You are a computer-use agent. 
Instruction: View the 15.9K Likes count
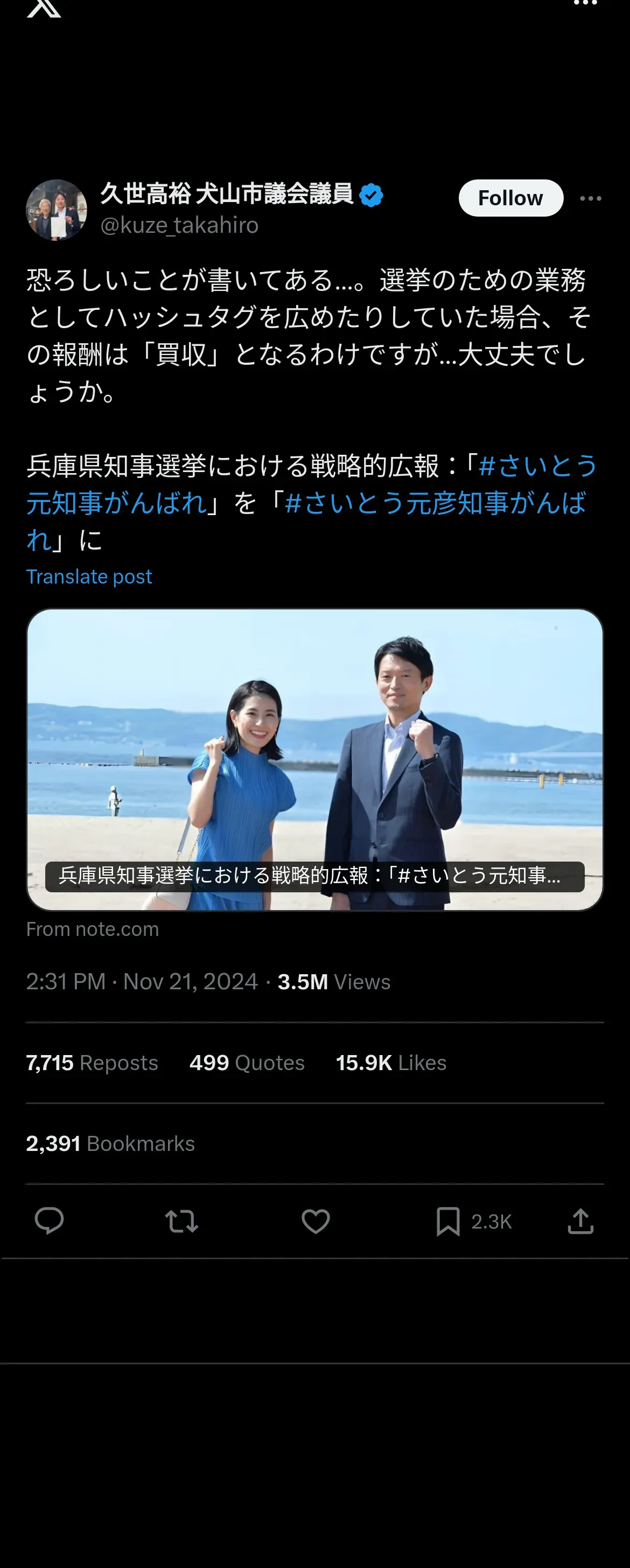point(391,1063)
